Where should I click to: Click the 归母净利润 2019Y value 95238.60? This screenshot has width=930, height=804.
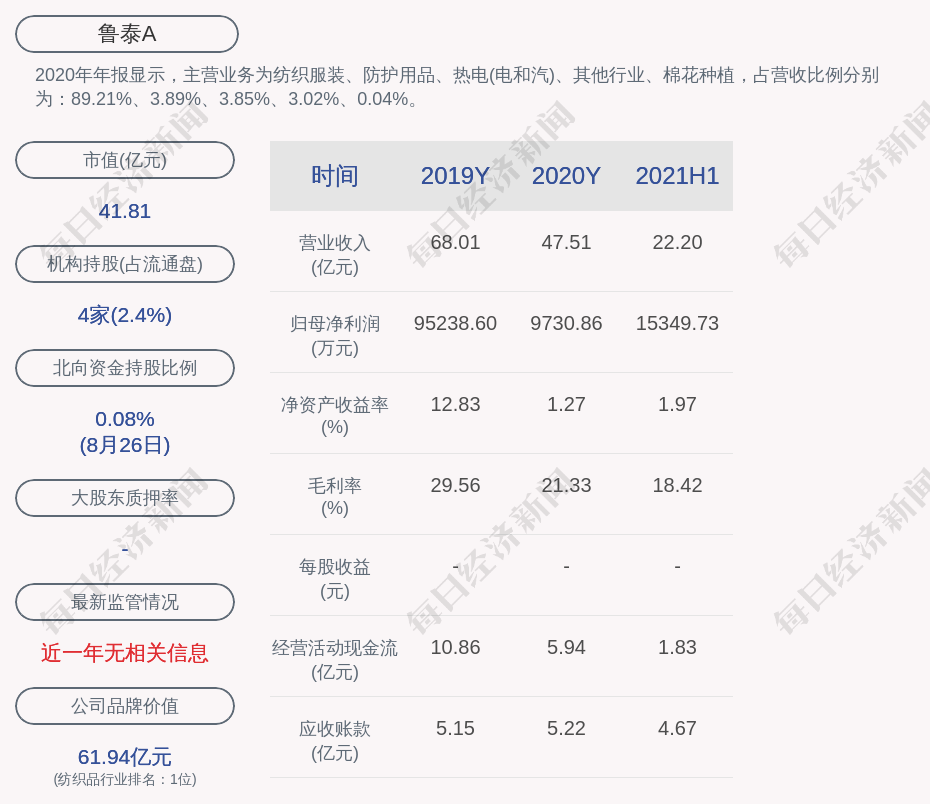point(455,324)
